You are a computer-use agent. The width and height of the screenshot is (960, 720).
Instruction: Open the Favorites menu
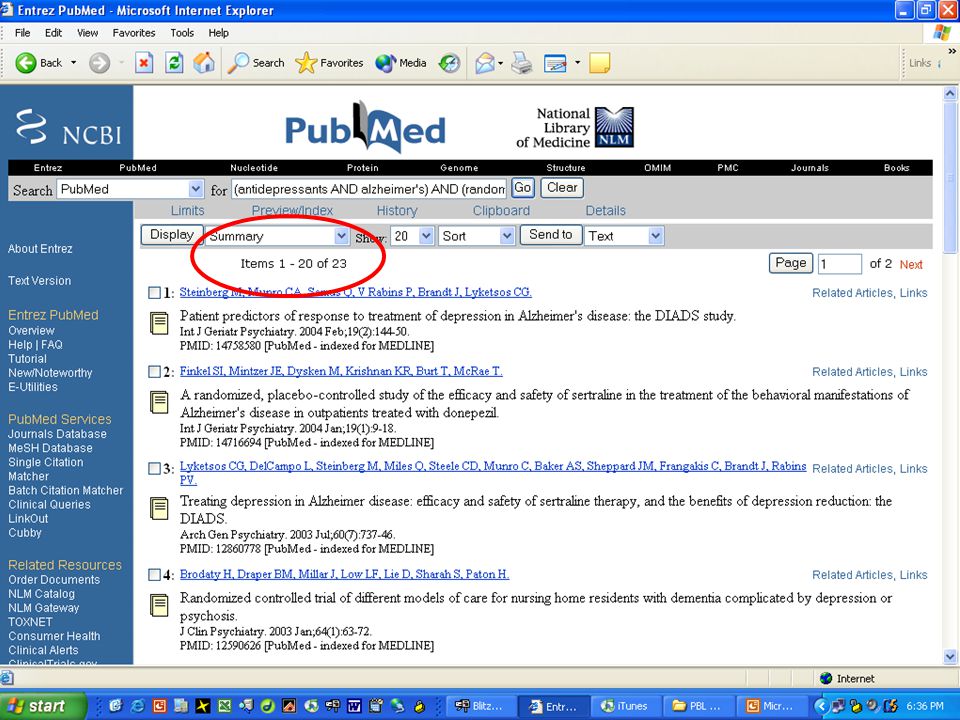click(x=134, y=33)
